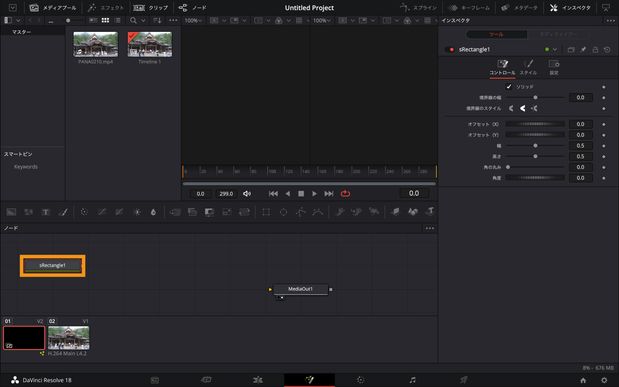Toggle the ソリッド (Solid) checkbox
The width and height of the screenshot is (619, 387).
pos(509,86)
